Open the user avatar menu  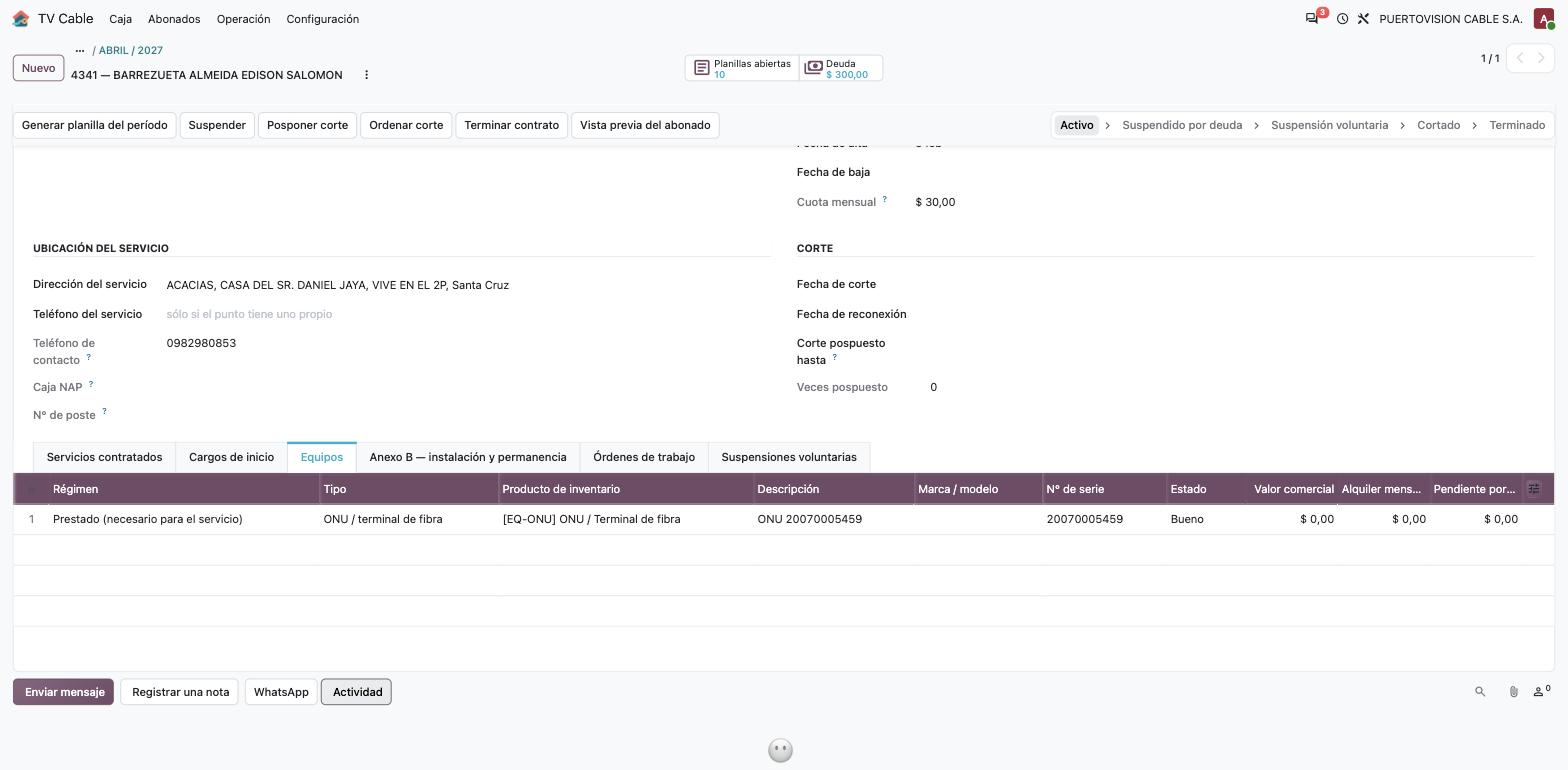point(1544,19)
